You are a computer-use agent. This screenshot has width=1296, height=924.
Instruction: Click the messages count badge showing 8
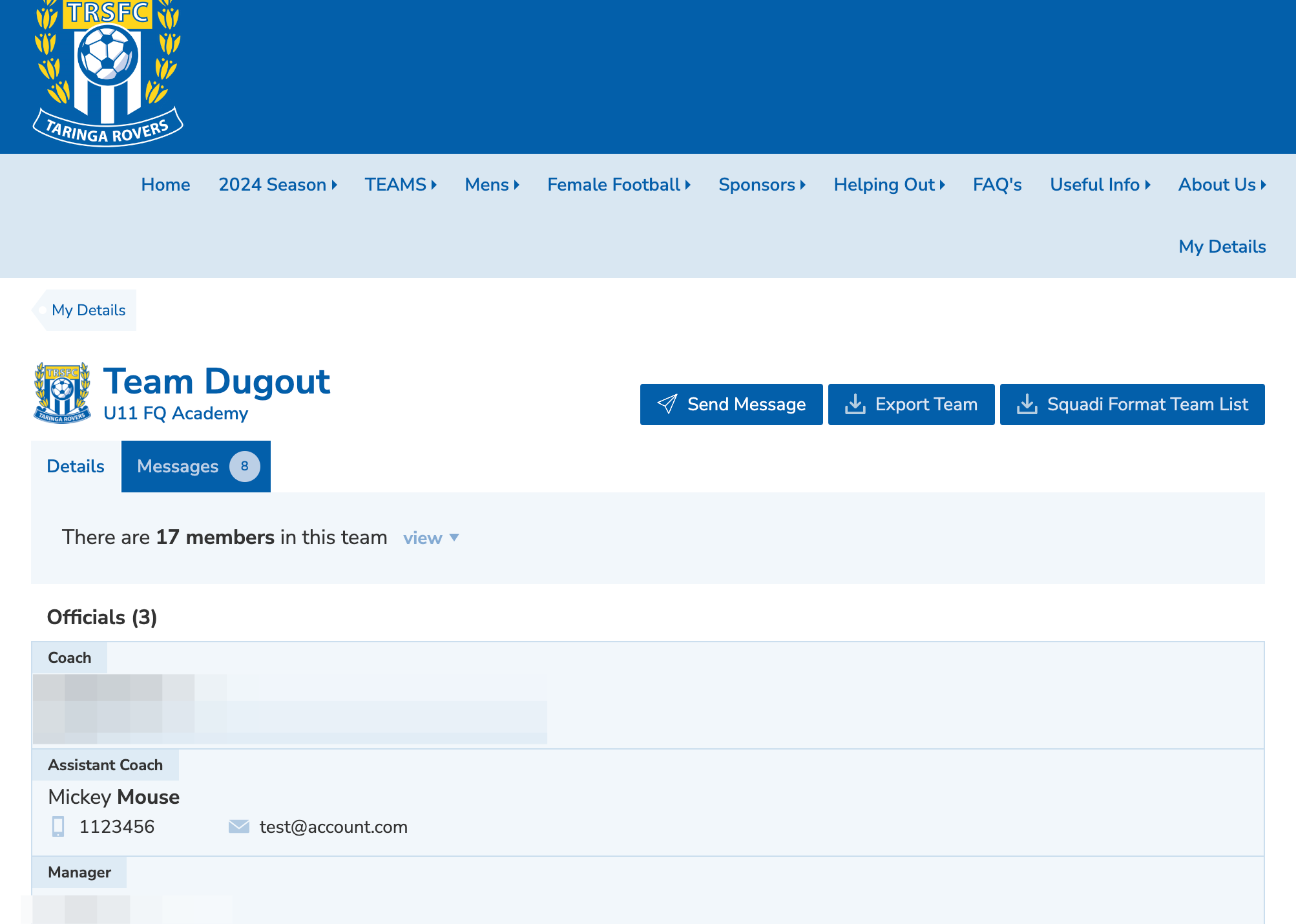tap(245, 467)
